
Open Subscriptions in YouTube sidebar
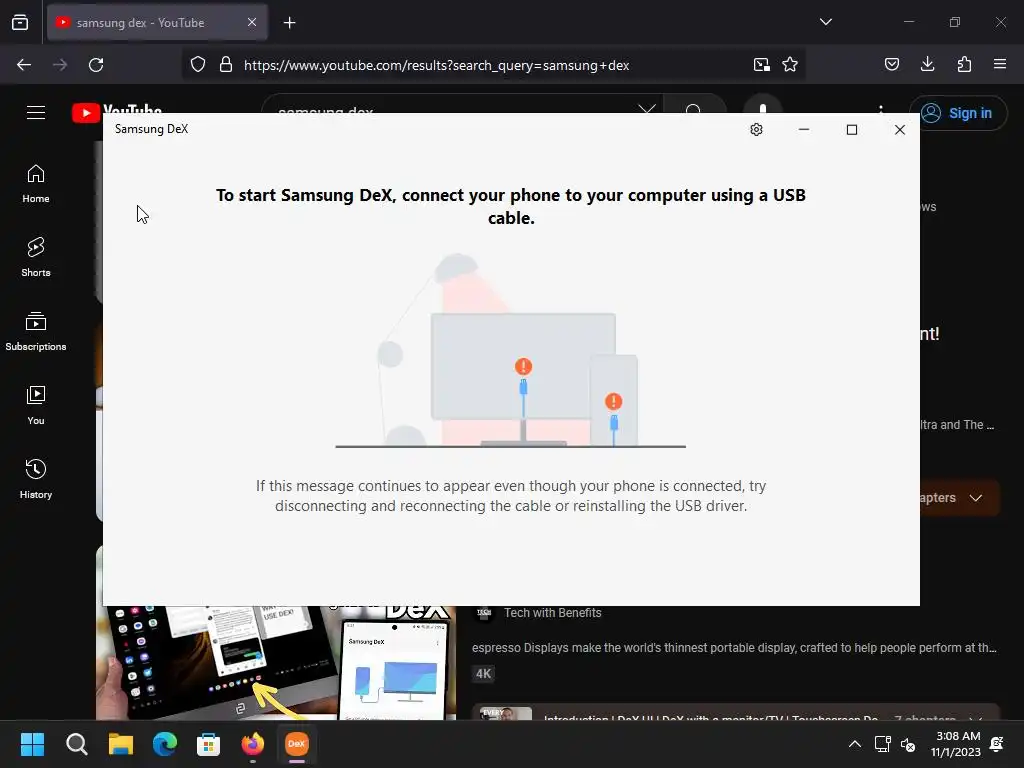click(36, 331)
